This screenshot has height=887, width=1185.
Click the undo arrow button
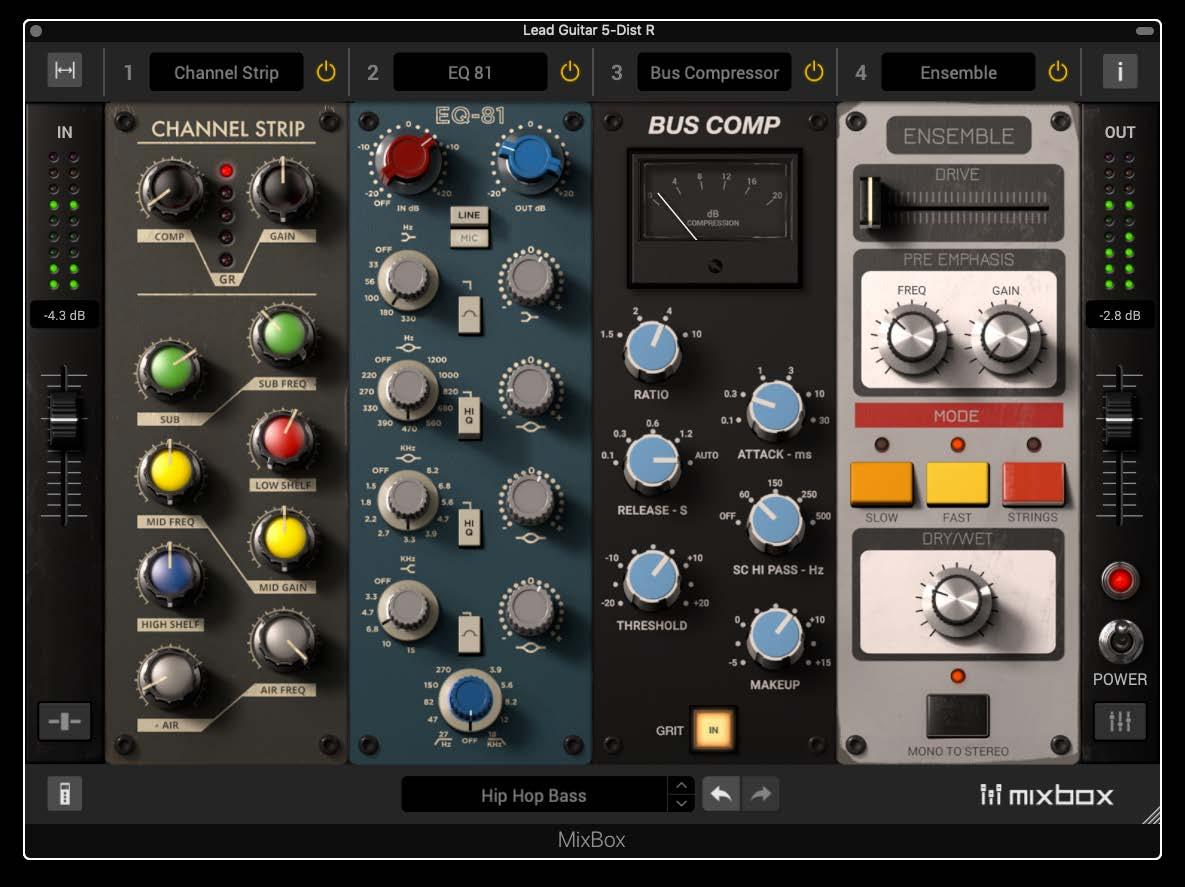[x=721, y=794]
